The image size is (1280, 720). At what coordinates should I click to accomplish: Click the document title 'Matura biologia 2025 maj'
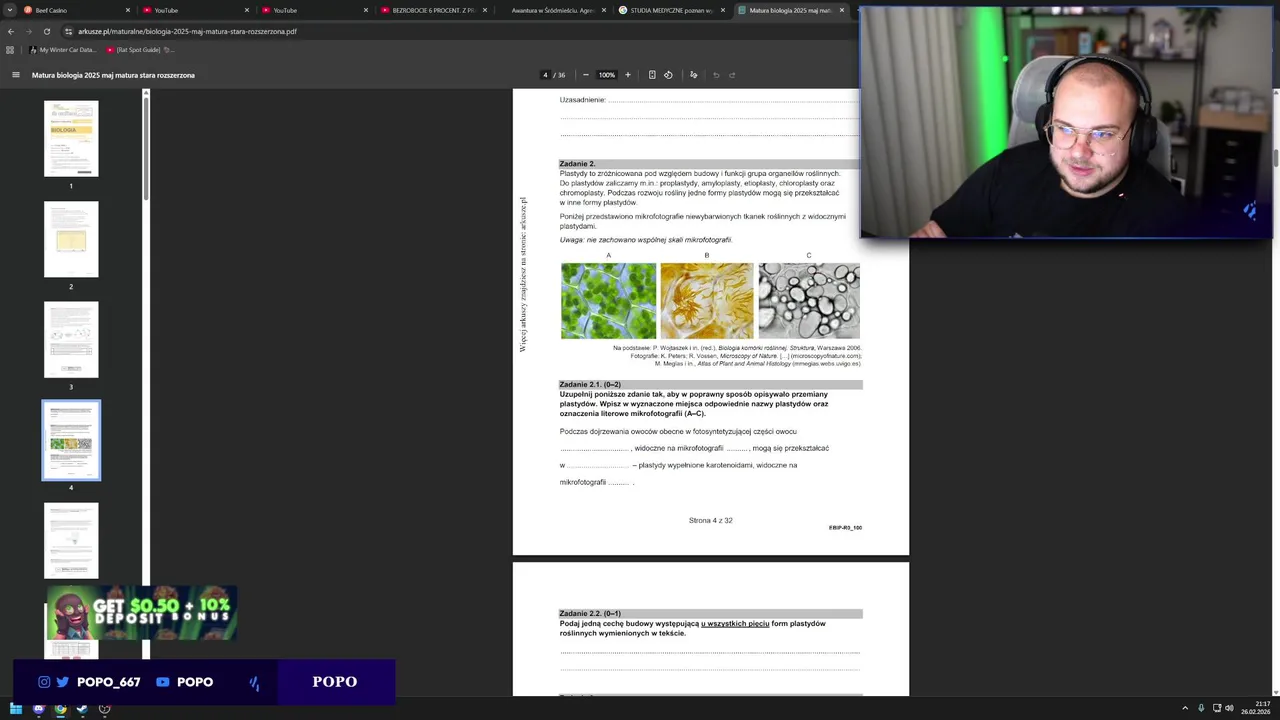point(113,75)
